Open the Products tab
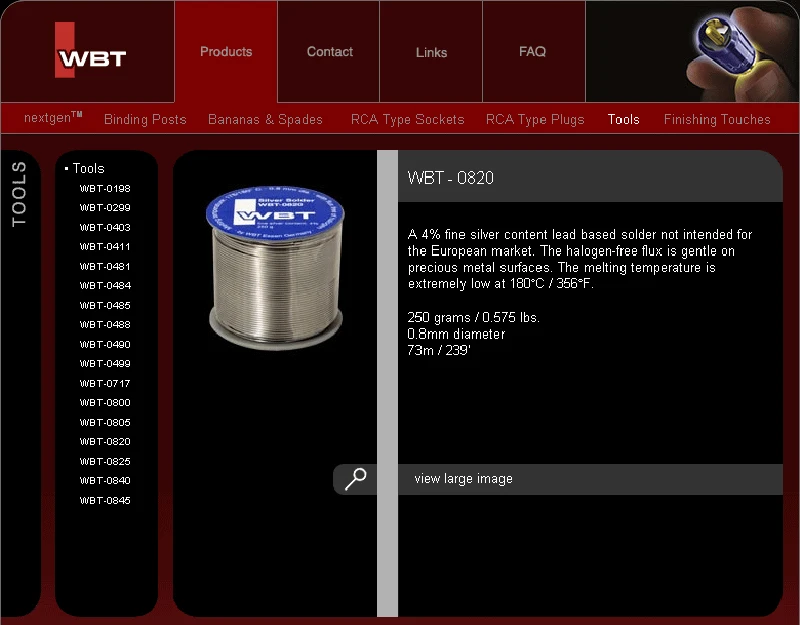Image resolution: width=800 pixels, height=625 pixels. 226,52
